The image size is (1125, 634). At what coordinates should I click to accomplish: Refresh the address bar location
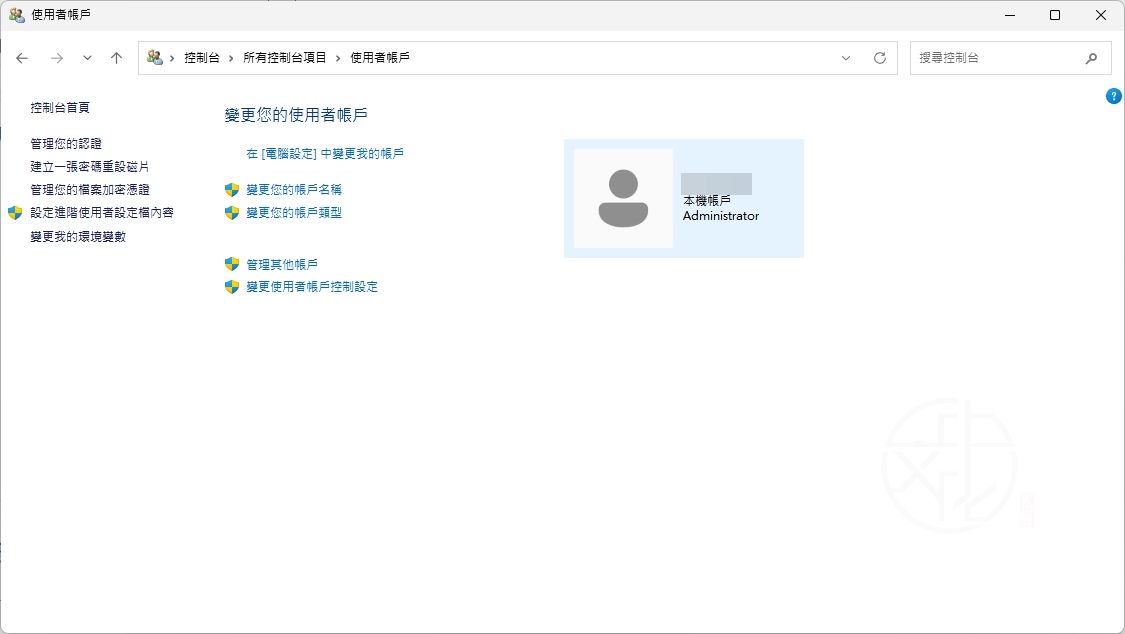click(880, 58)
